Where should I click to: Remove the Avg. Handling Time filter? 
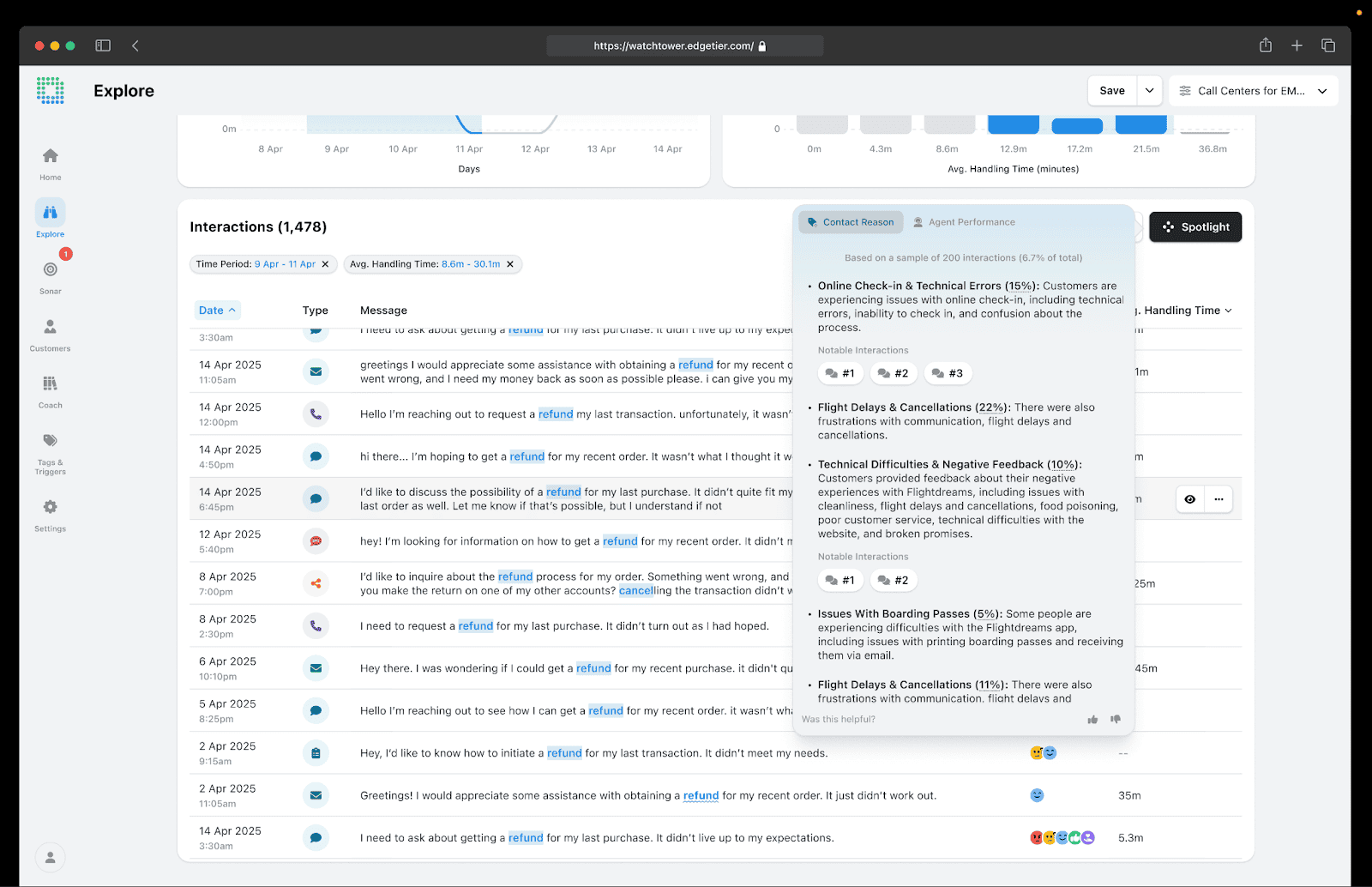click(x=510, y=264)
